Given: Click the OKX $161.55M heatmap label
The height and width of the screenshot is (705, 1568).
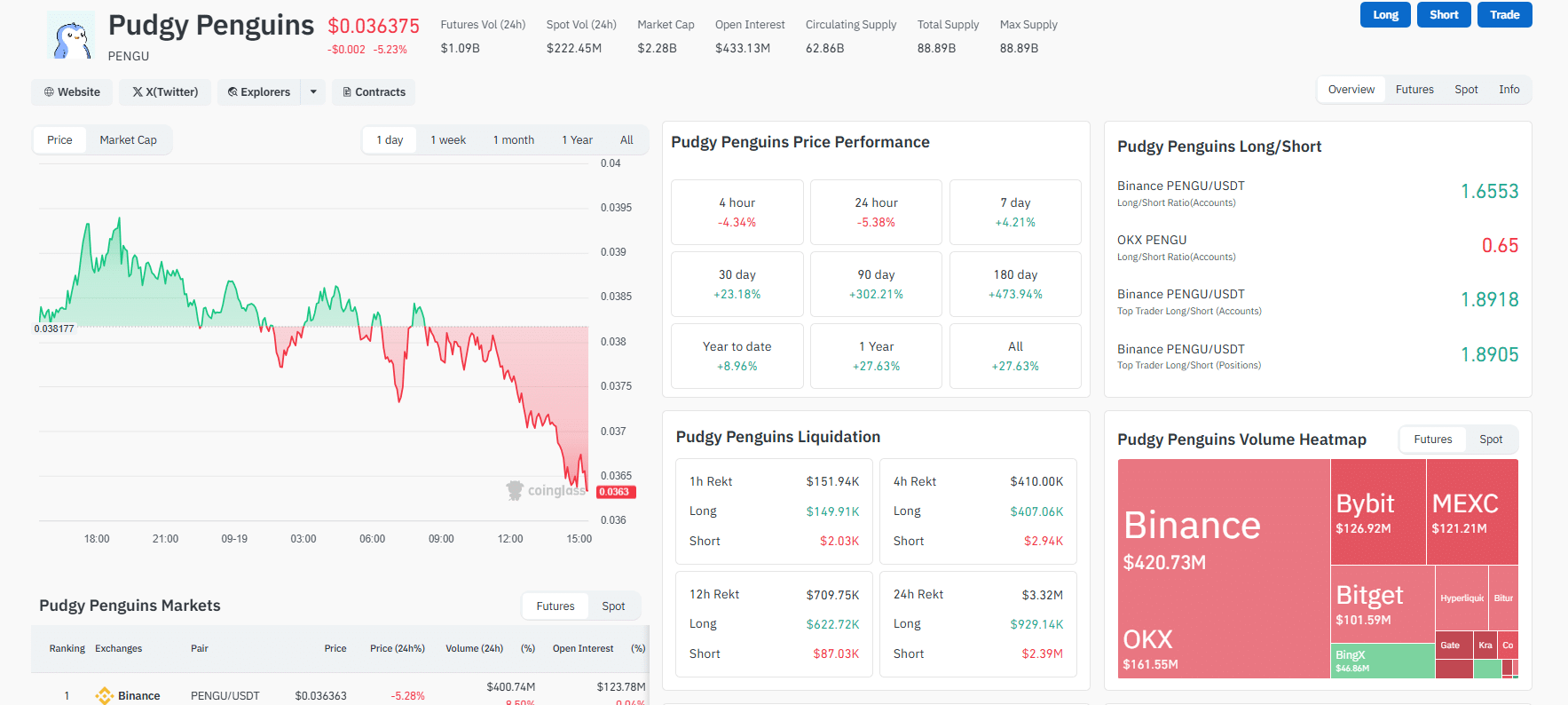Looking at the screenshot, I should click(x=1150, y=650).
